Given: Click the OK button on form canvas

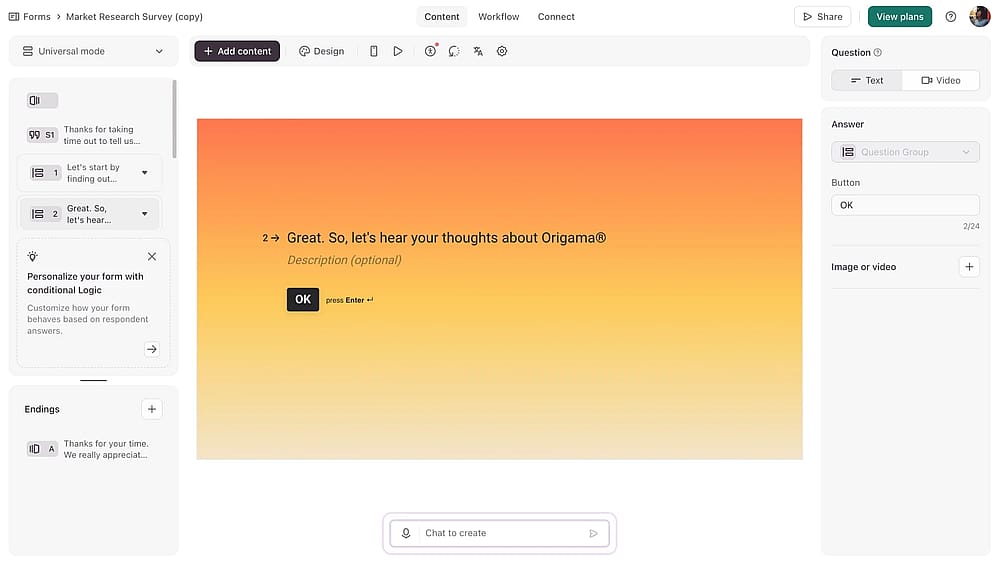Looking at the screenshot, I should [x=303, y=299].
